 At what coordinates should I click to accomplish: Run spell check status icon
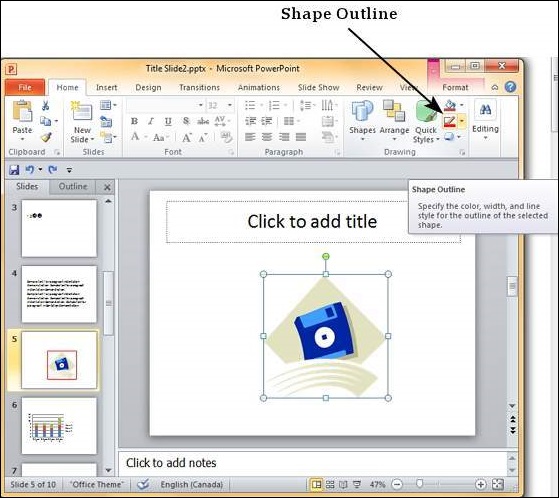143,484
